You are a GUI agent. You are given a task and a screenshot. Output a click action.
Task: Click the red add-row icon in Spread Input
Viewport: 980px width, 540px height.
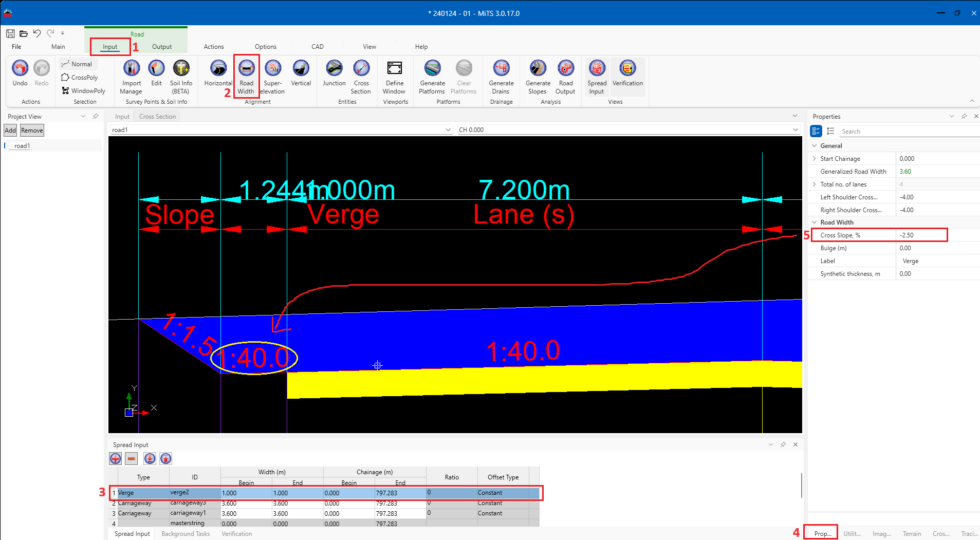pyautogui.click(x=116, y=459)
